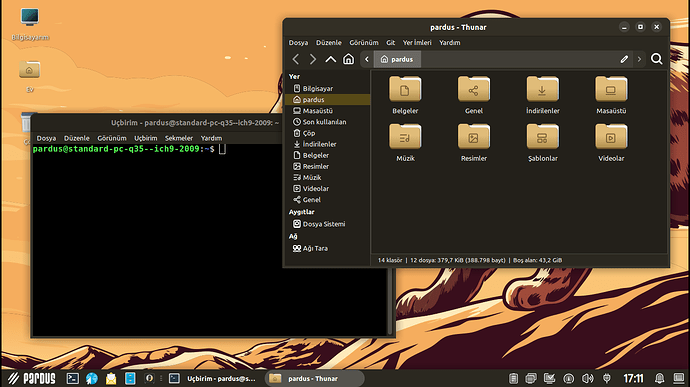Toggle path edit mode with pencil icon
This screenshot has width=690, height=387.
tap(624, 59)
